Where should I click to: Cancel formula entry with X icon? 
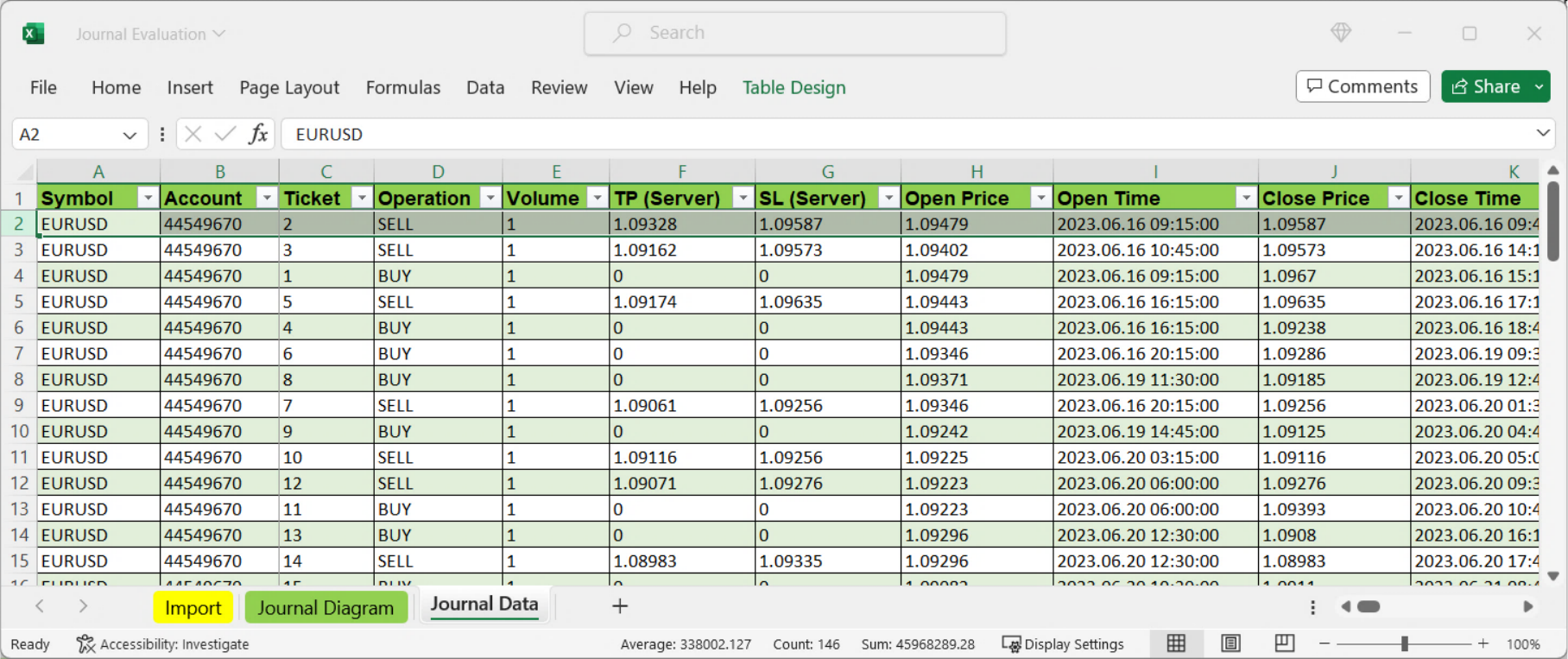[193, 134]
